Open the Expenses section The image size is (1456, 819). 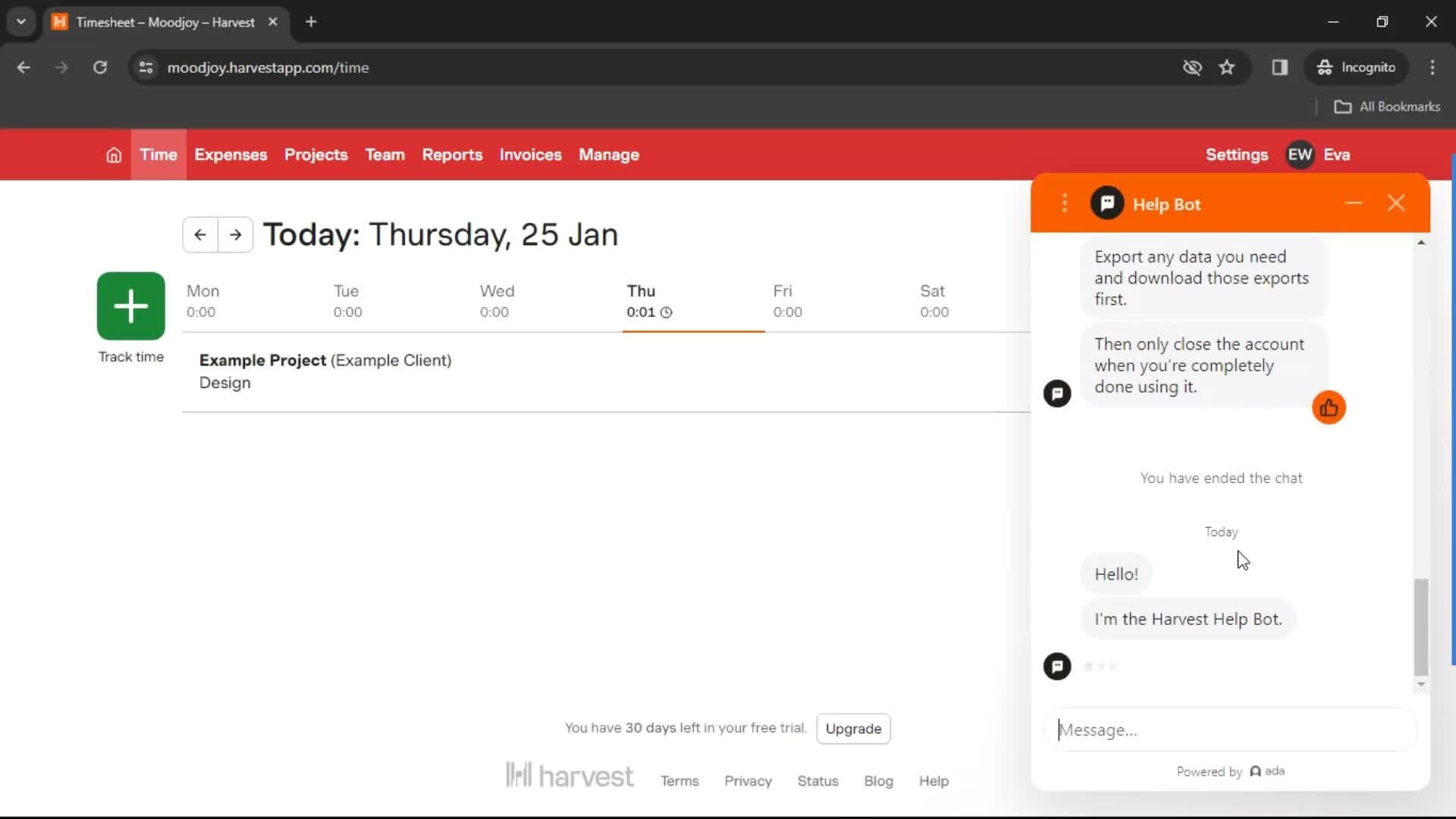coord(231,155)
